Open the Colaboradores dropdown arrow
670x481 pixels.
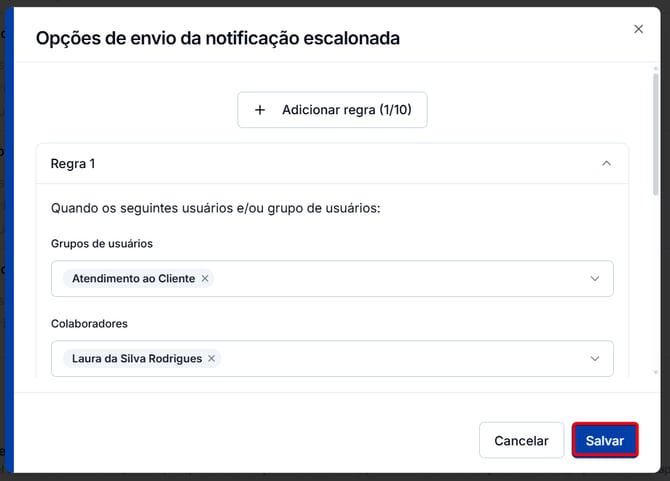click(x=595, y=358)
